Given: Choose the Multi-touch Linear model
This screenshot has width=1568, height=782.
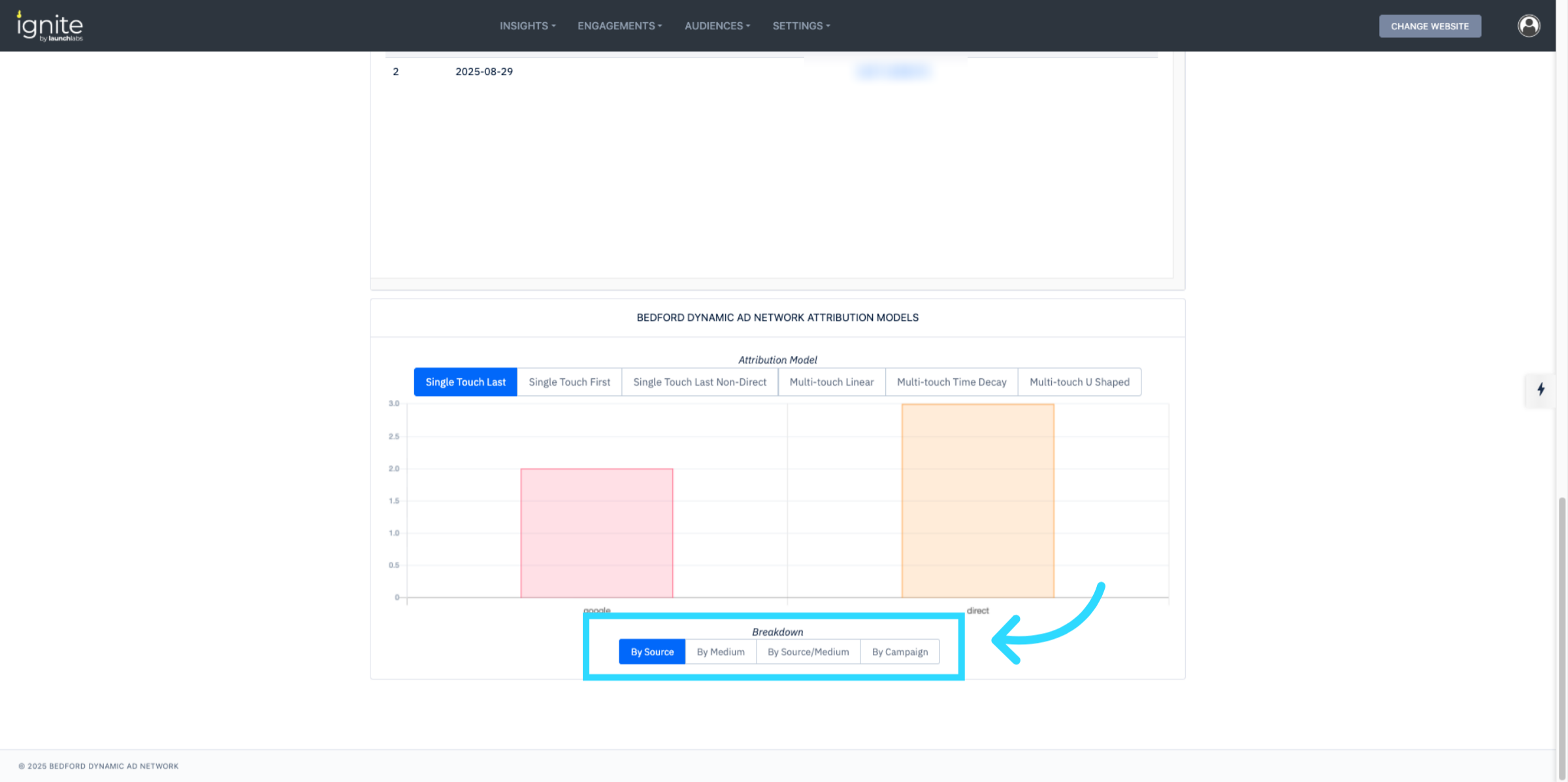Looking at the screenshot, I should point(831,382).
